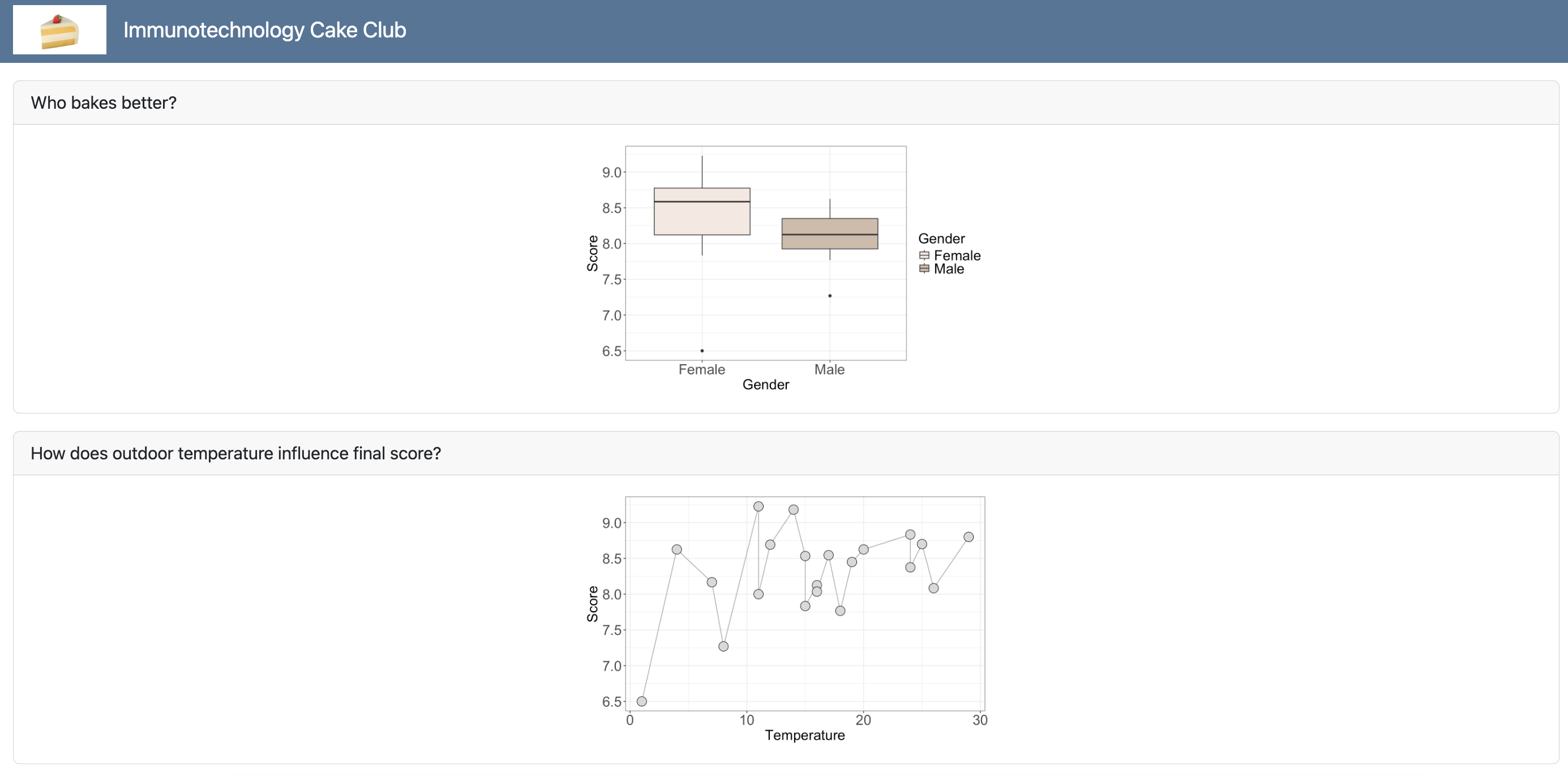Click the lowest scatter point at score 6.5
The image size is (1568, 776).
(x=641, y=701)
